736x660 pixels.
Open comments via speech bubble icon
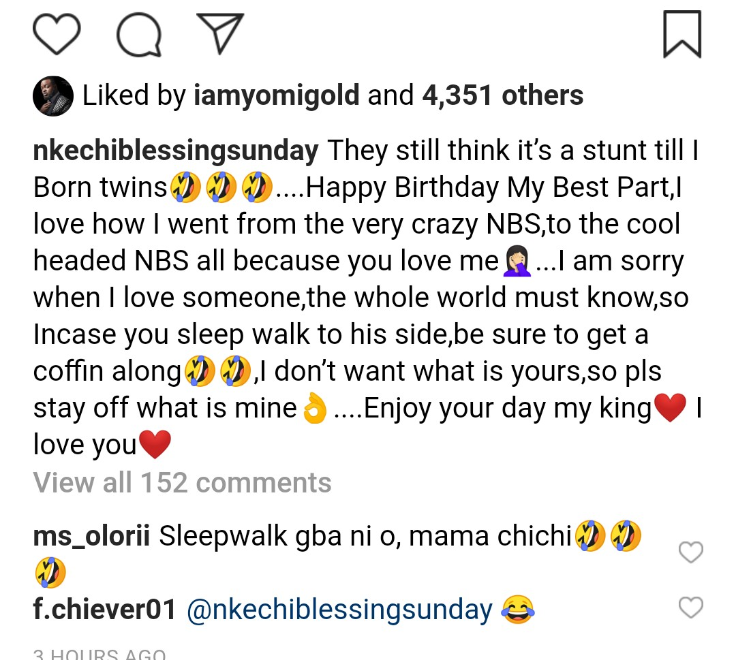138,35
